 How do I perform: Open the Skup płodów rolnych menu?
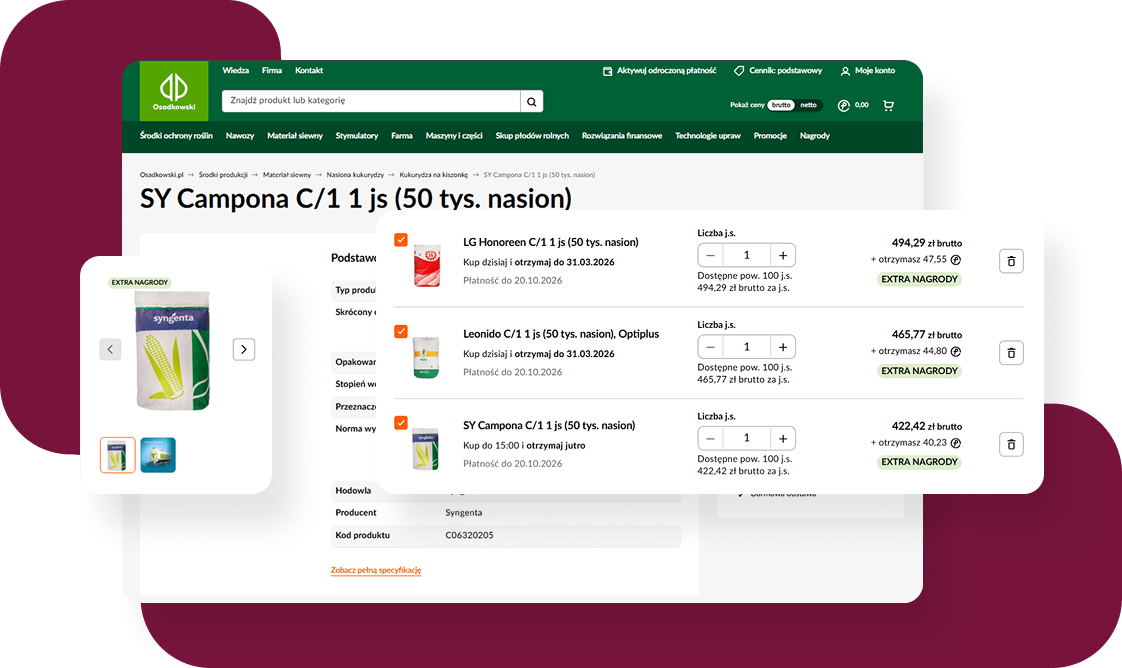(532, 136)
